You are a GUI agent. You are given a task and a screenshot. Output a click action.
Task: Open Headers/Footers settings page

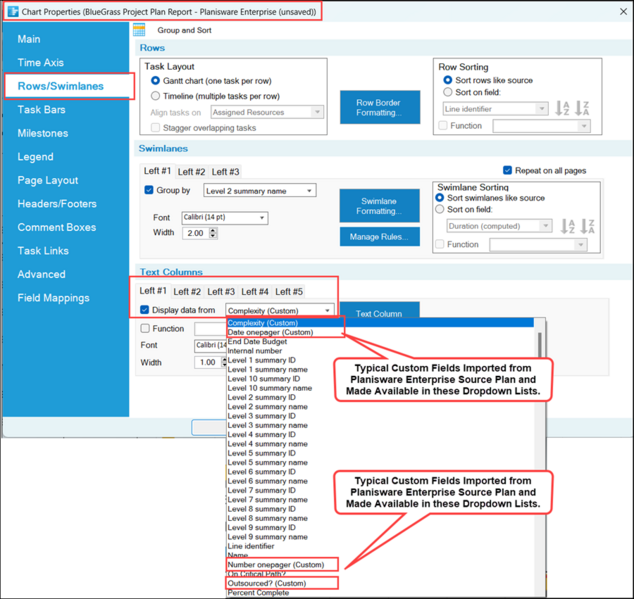[57, 204]
